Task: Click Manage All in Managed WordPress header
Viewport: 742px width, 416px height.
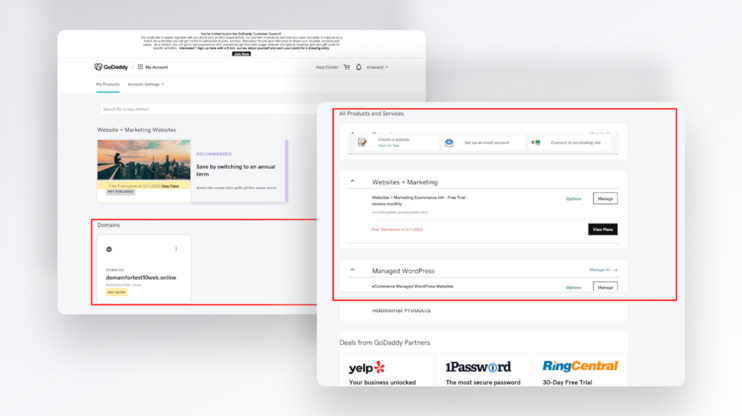Action: (603, 270)
